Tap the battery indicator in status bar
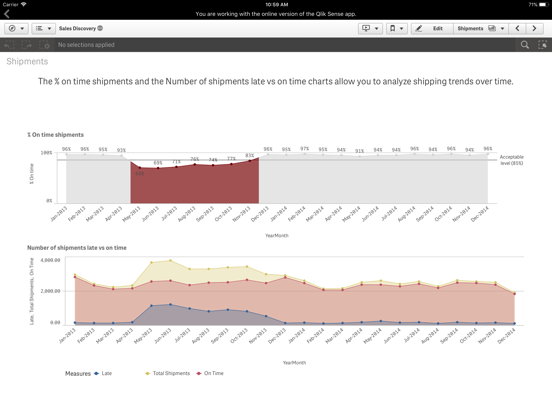The image size is (552, 414). point(544,5)
